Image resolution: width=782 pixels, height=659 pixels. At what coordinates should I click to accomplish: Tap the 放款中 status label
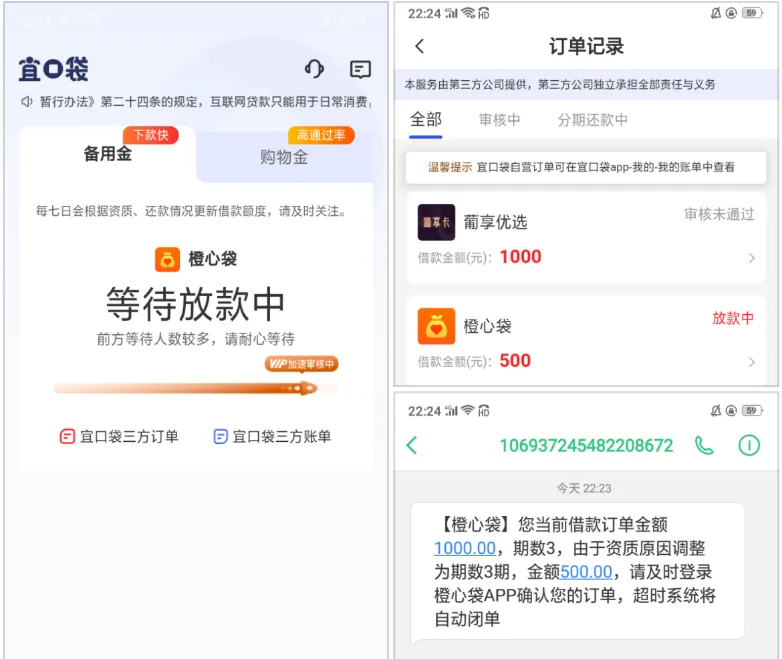pos(733,318)
